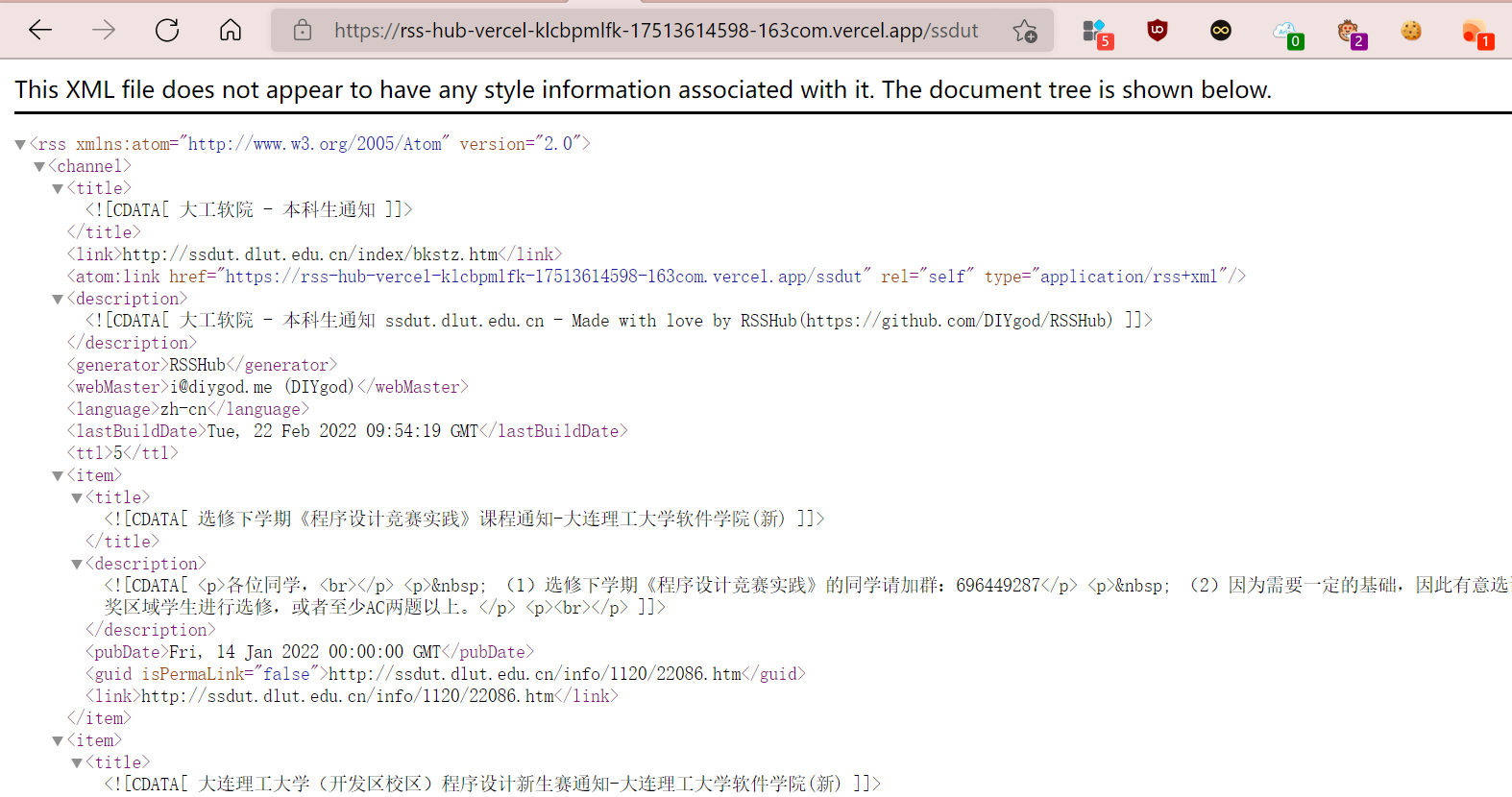Open Tampermonkey extension with badge 2

pos(1350,34)
